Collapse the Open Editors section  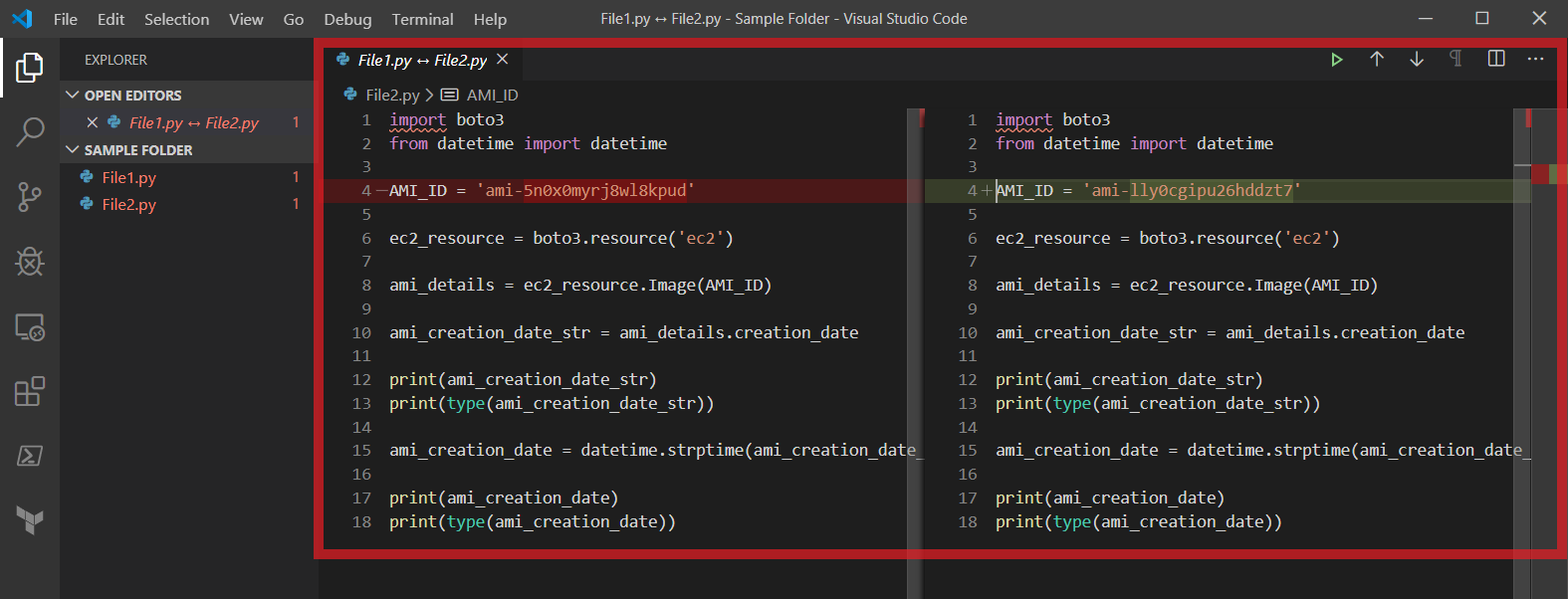pyautogui.click(x=72, y=96)
